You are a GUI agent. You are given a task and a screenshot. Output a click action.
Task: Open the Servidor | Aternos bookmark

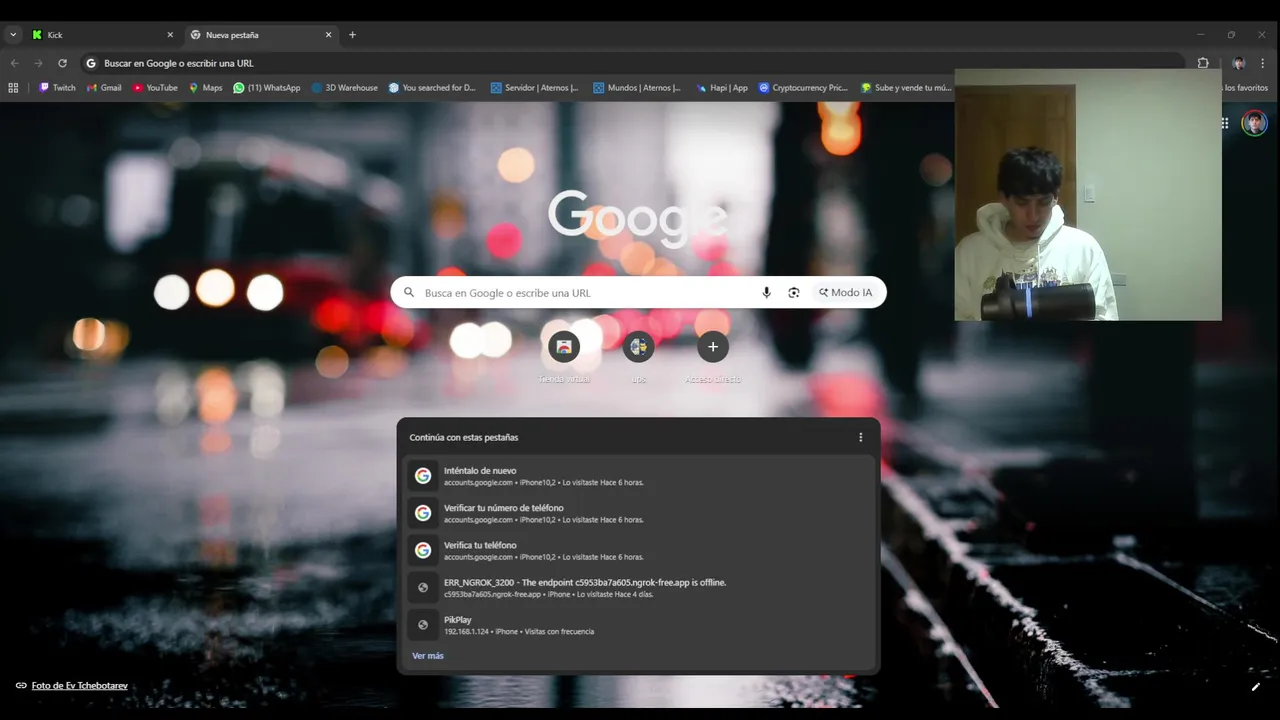point(534,88)
